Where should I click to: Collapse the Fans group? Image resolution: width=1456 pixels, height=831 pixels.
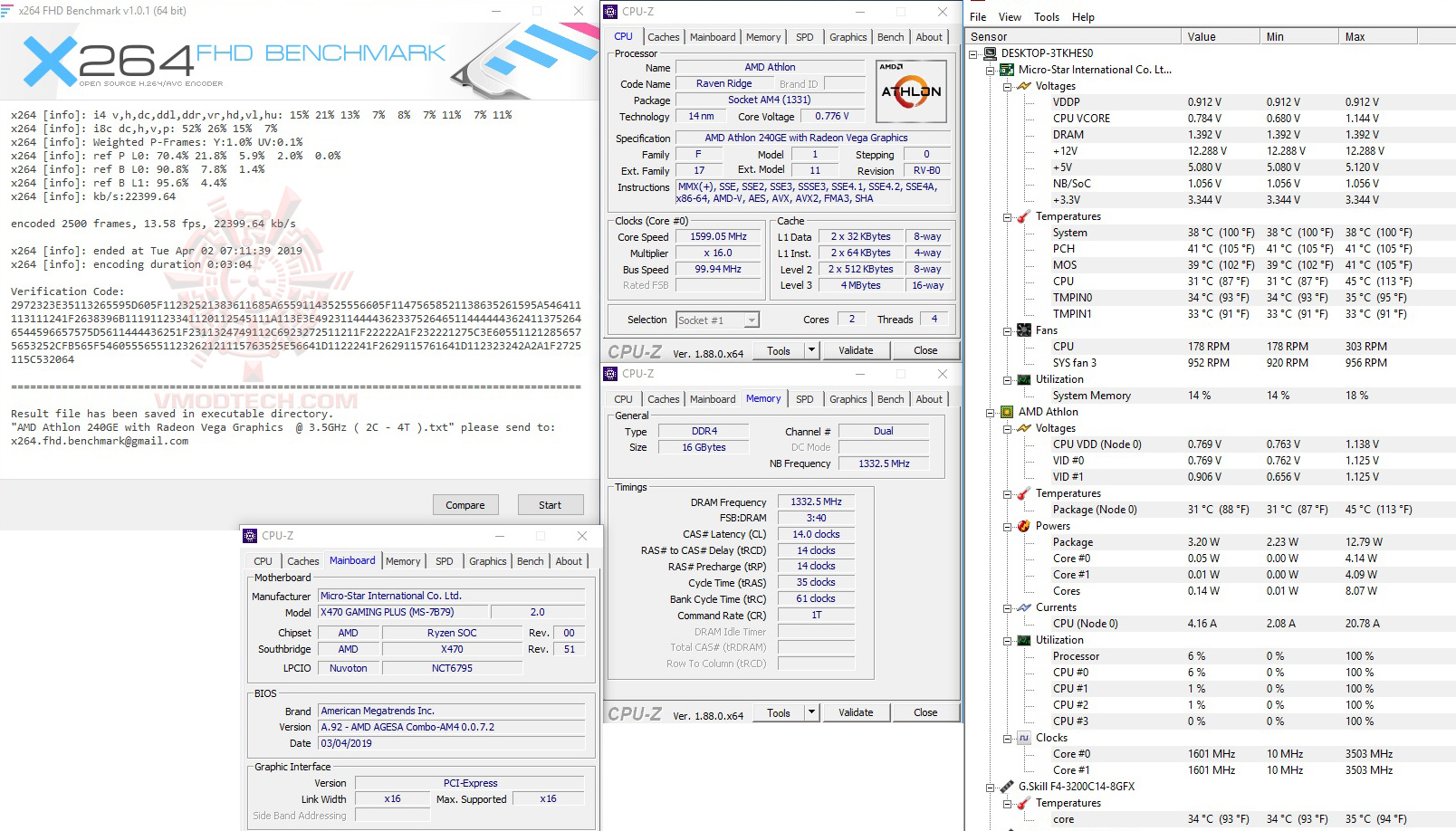click(1008, 331)
